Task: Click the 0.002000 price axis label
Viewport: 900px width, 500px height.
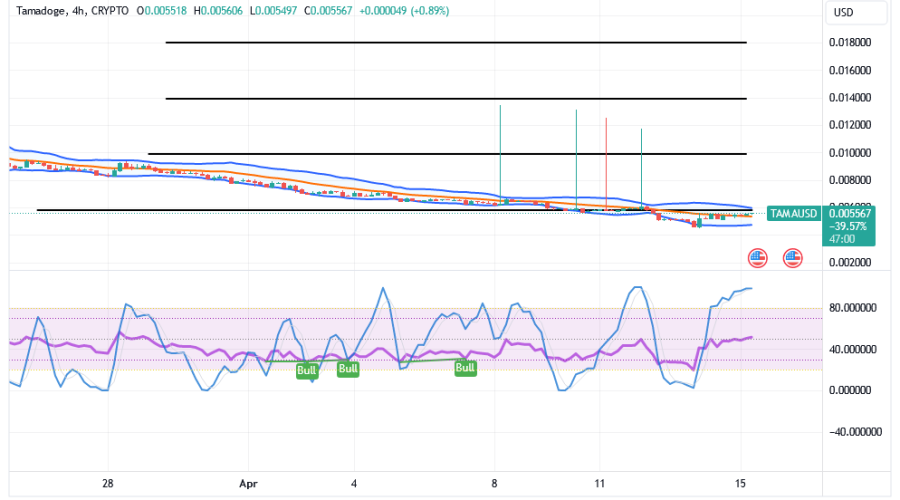Action: tap(853, 263)
